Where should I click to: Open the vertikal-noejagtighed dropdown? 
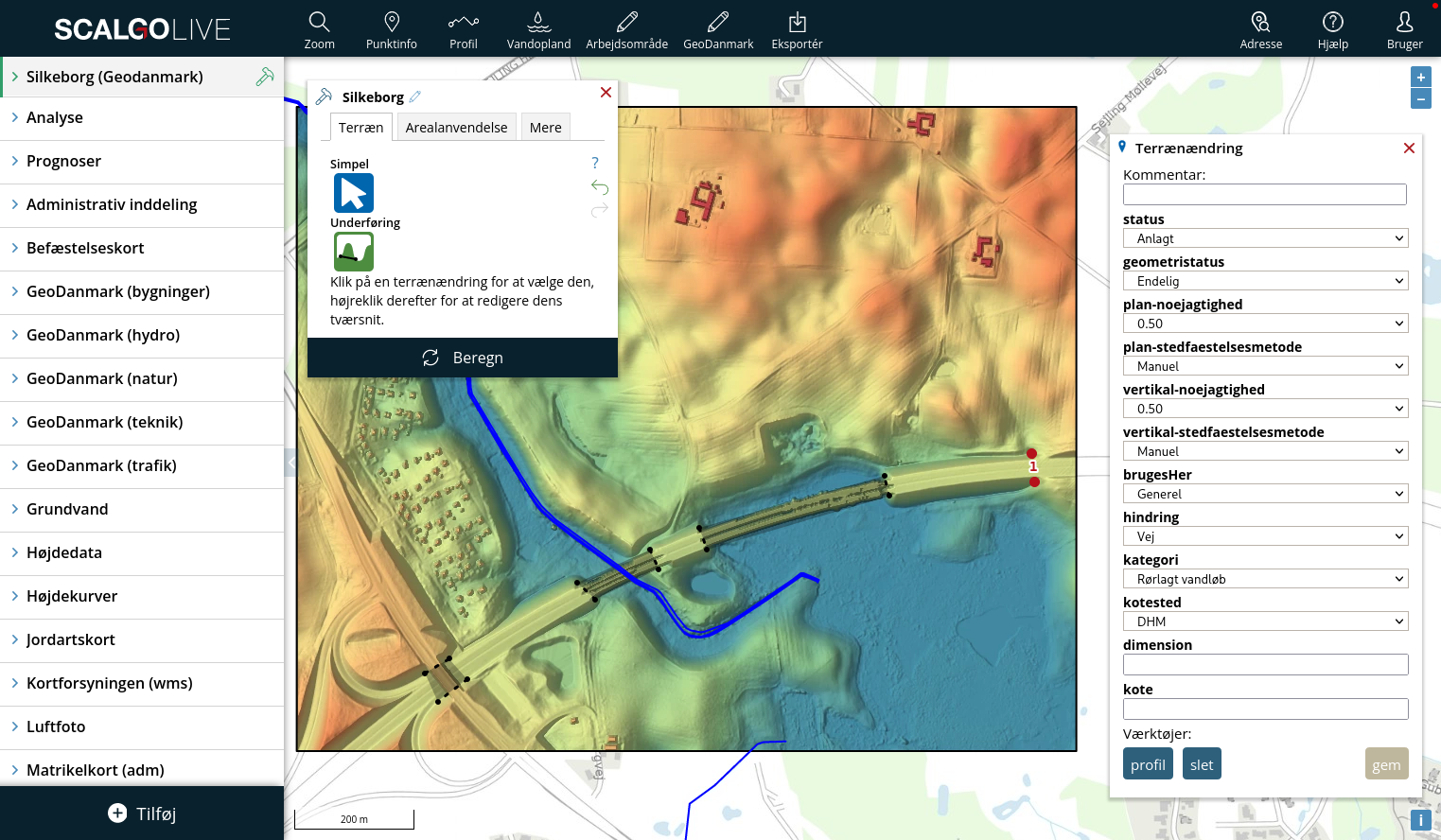(1265, 409)
